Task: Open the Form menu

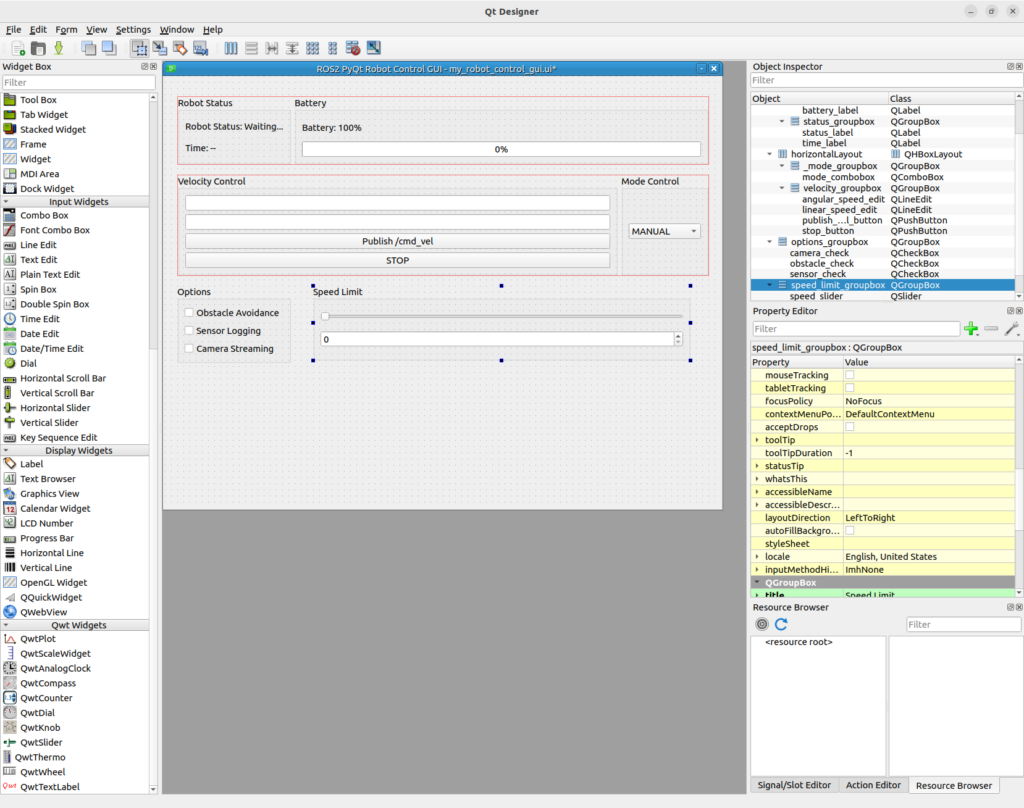Action: (x=66, y=29)
